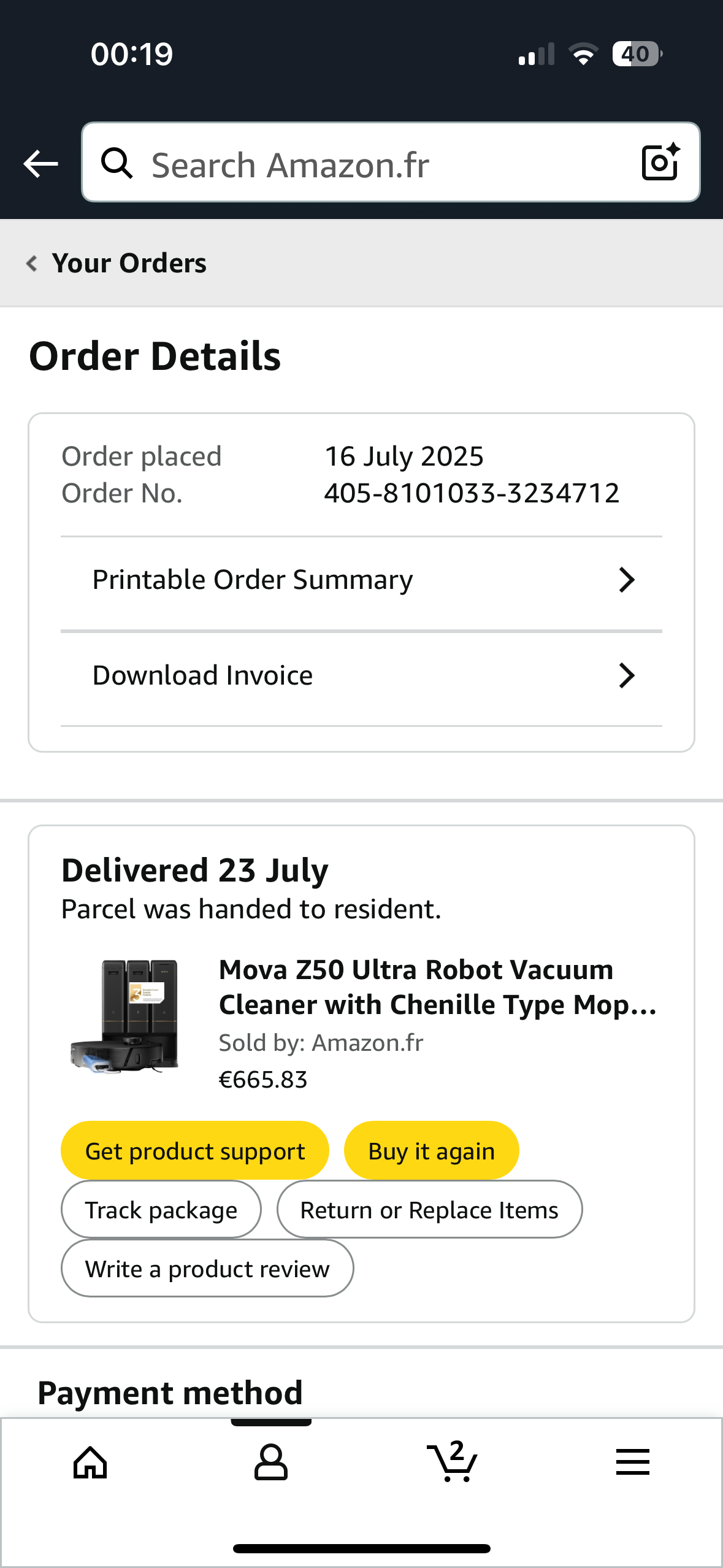The image size is (723, 1568).
Task: Select Return or Replace Items
Action: [x=429, y=1210]
